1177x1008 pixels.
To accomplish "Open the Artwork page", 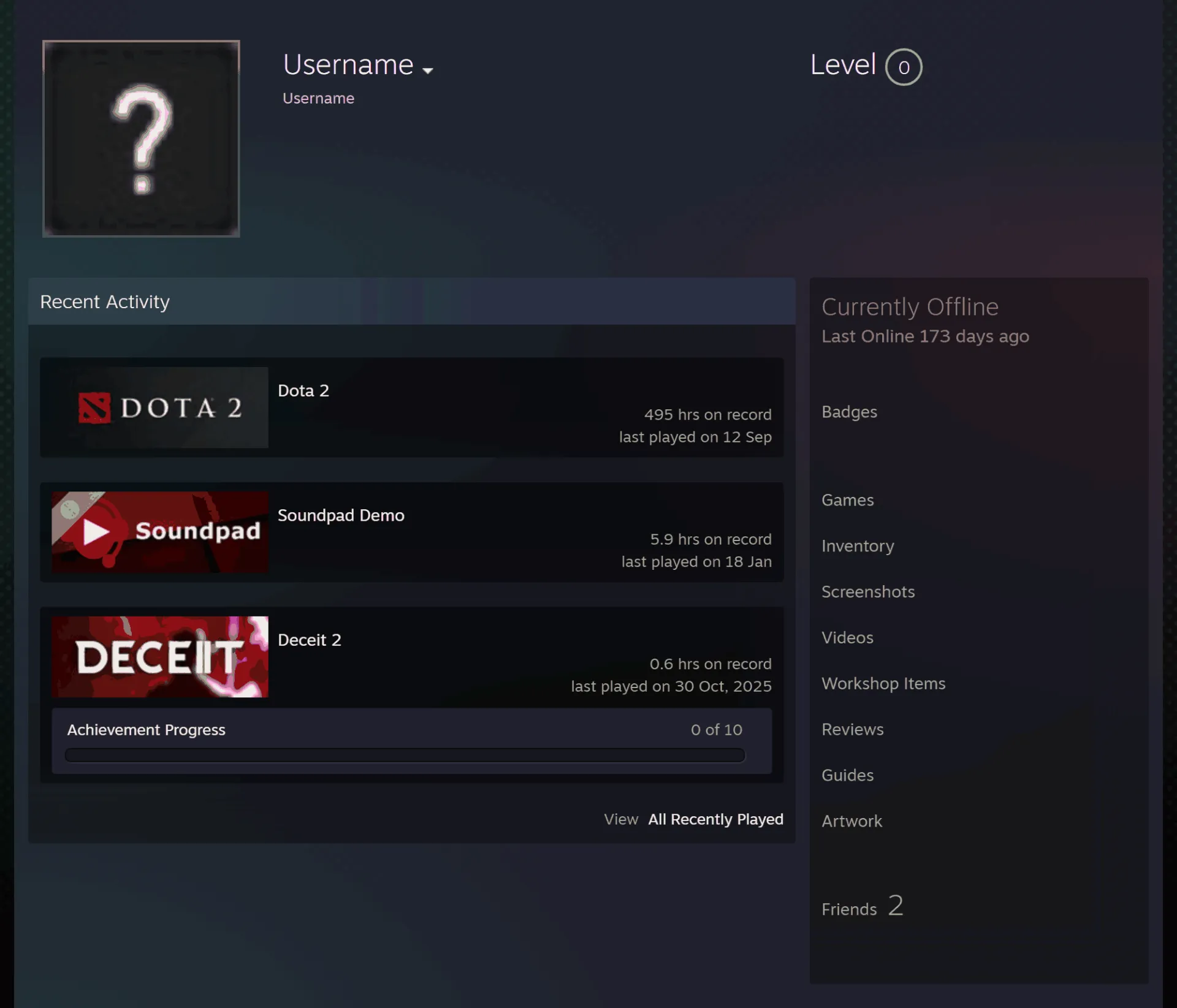I will pyautogui.click(x=851, y=821).
